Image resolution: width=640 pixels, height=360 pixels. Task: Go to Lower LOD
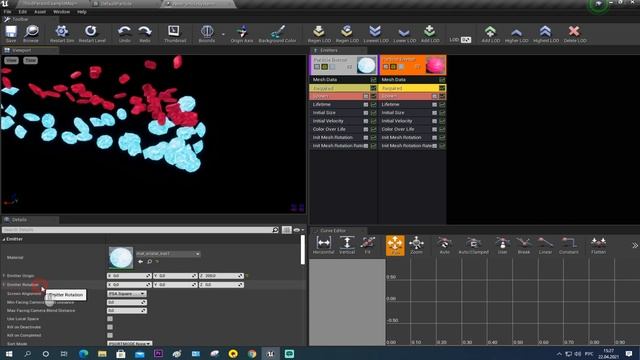[404, 33]
